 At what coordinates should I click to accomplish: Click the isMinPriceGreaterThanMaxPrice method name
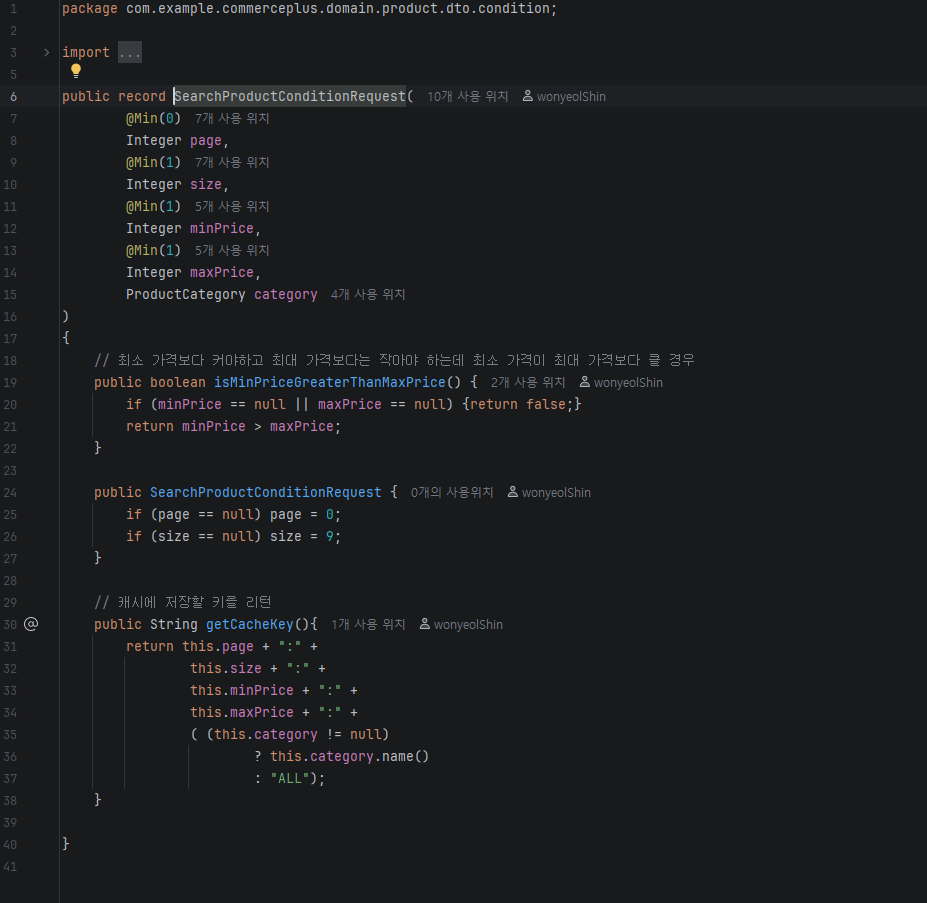click(x=329, y=383)
